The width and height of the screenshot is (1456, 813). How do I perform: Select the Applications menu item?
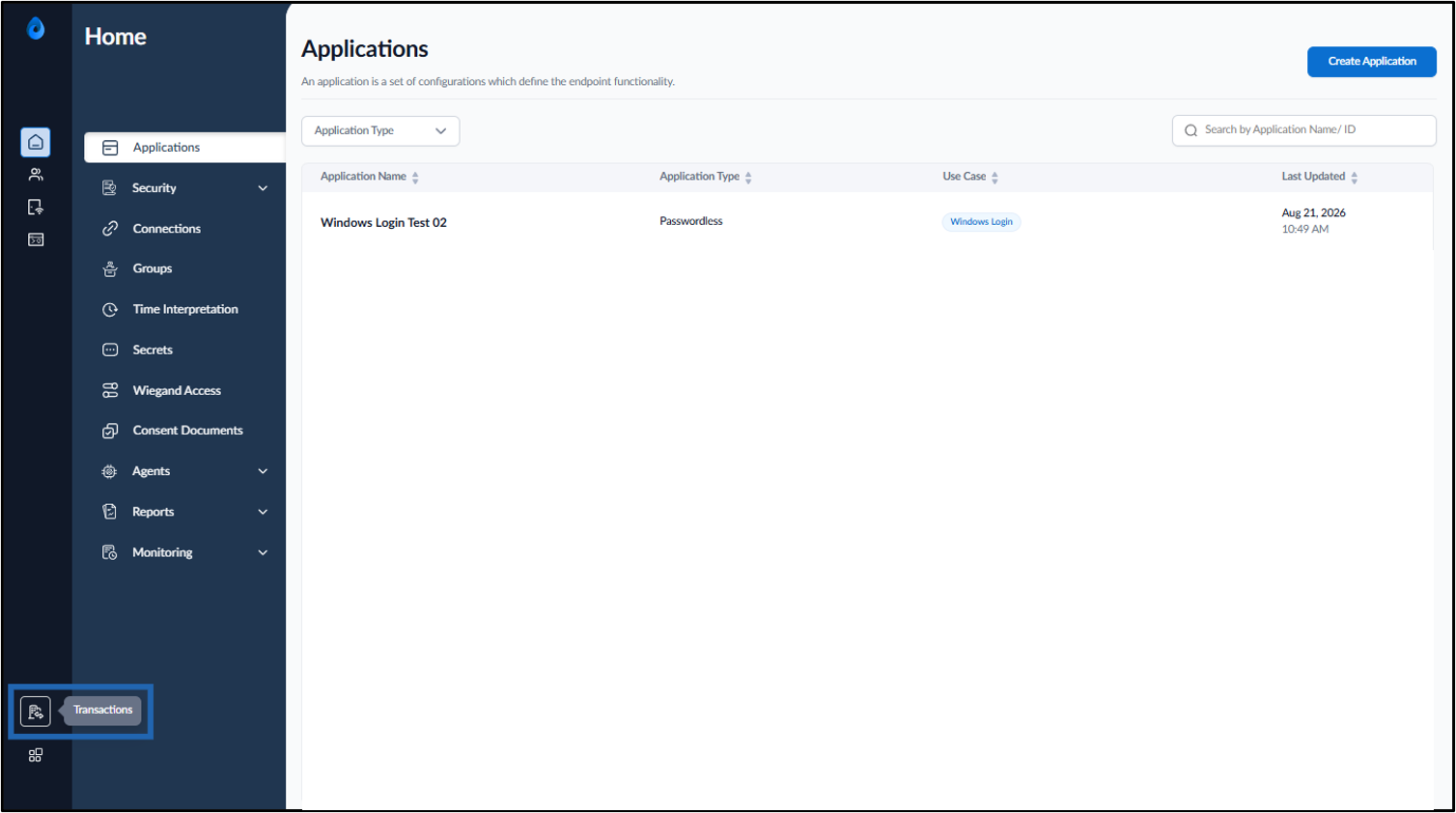pyautogui.click(x=184, y=148)
